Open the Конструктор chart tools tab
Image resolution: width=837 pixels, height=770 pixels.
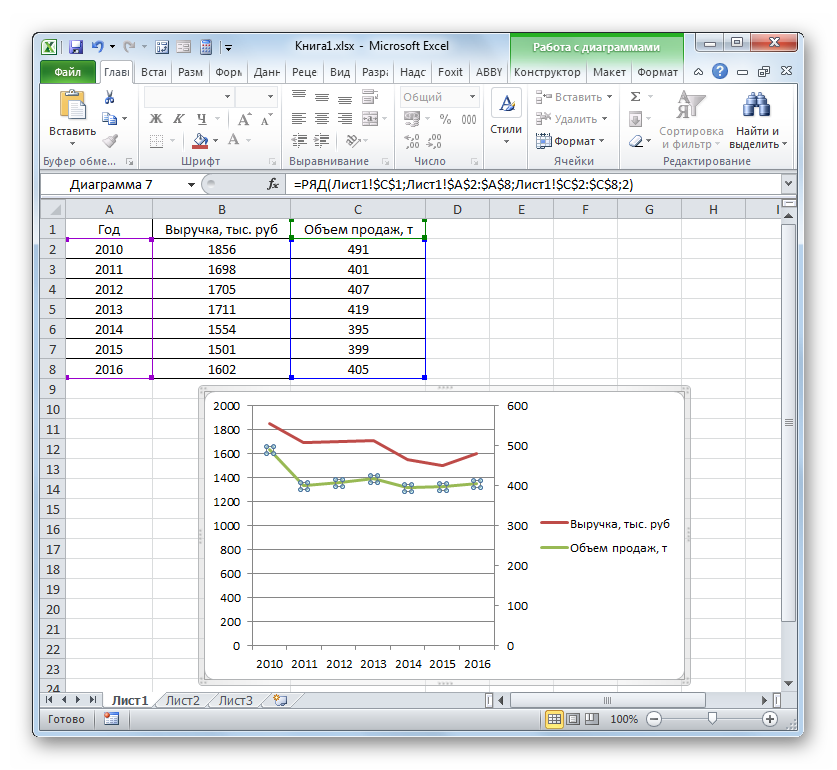pos(547,72)
